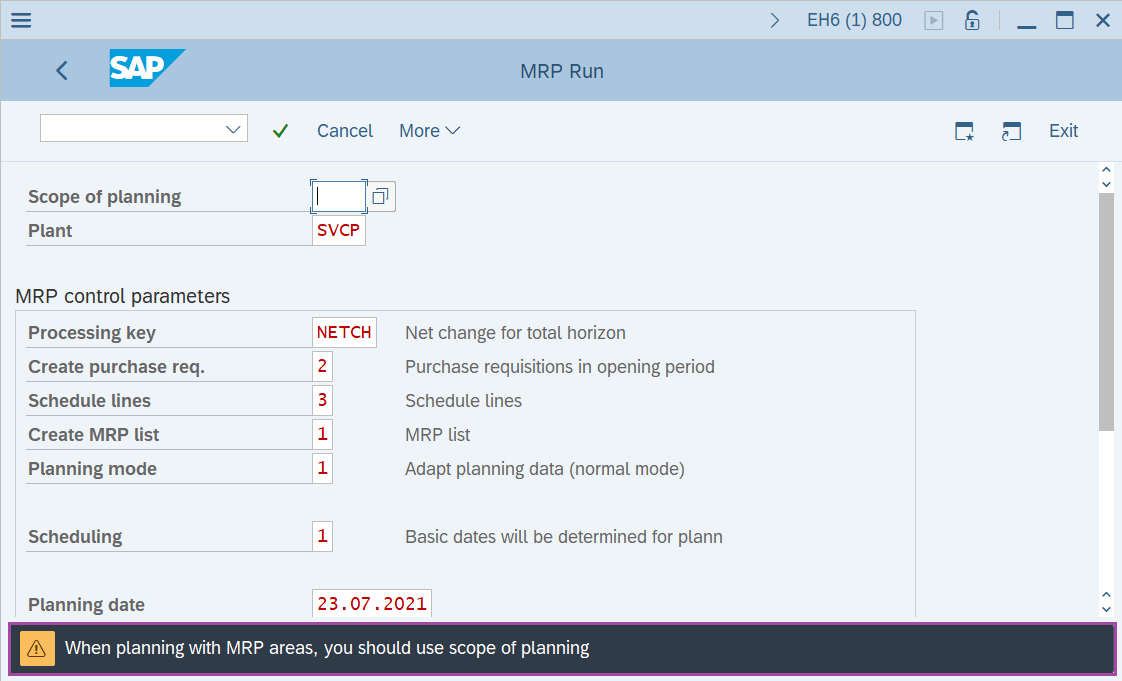Open the sandwich menu in the top-left corner
This screenshot has width=1122, height=681.
(20, 20)
